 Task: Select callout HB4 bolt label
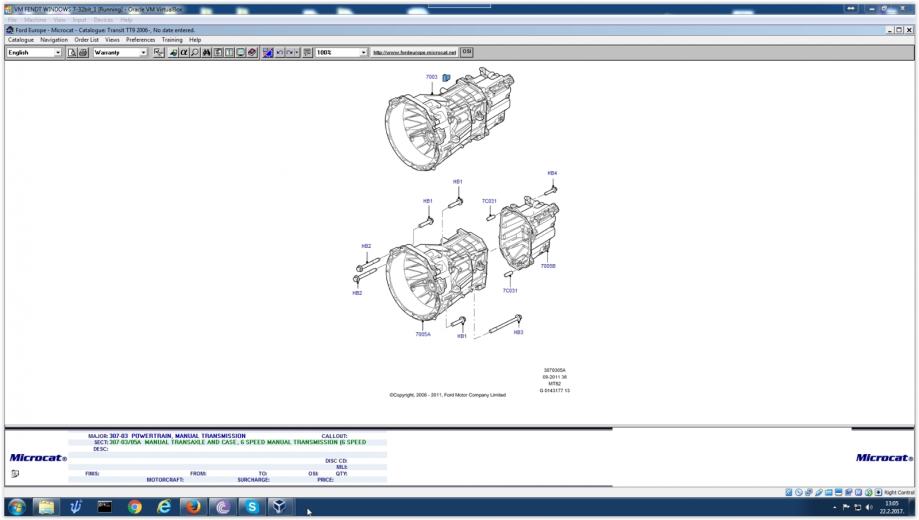click(552, 174)
